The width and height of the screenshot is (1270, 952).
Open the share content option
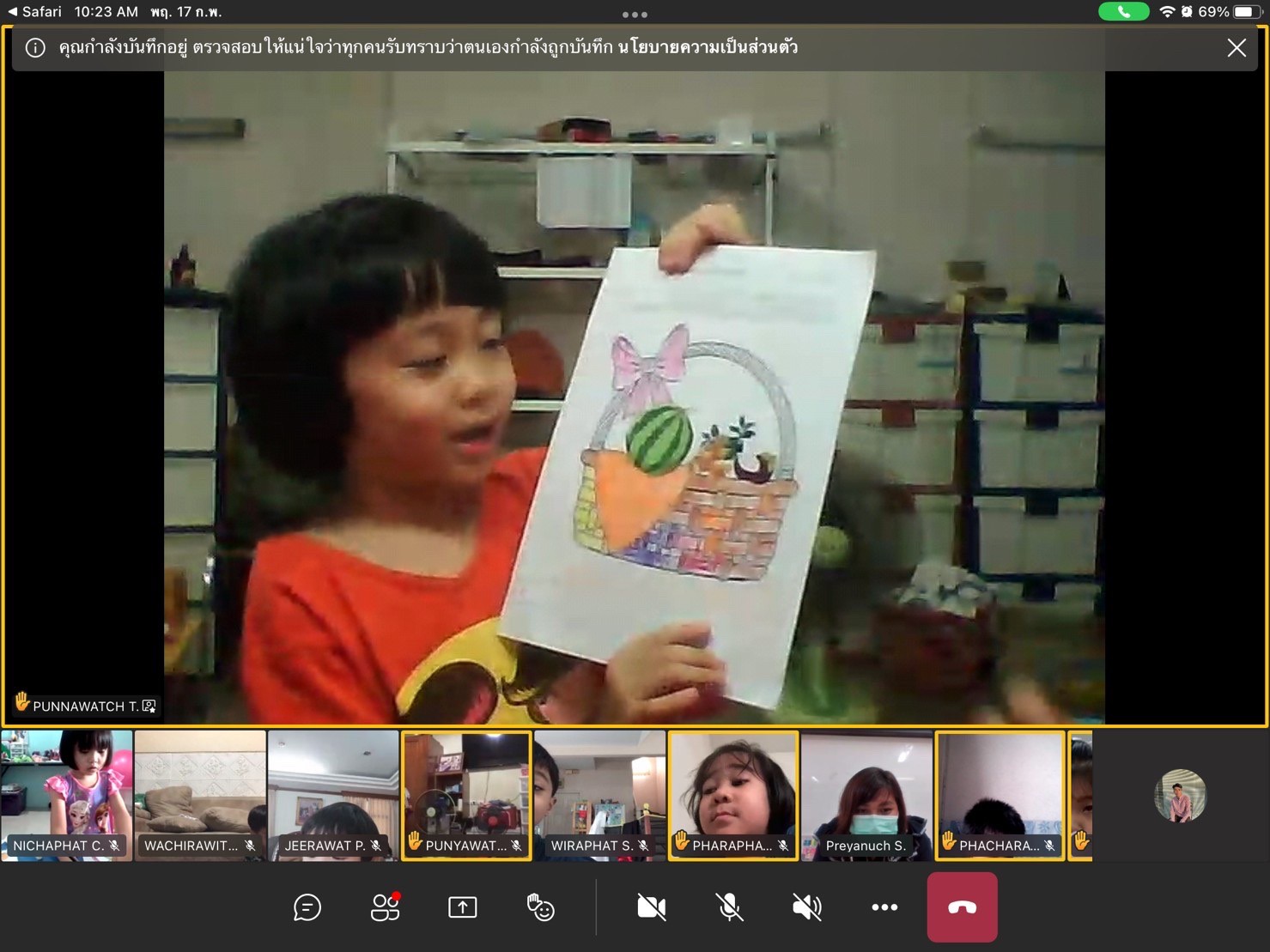[462, 907]
